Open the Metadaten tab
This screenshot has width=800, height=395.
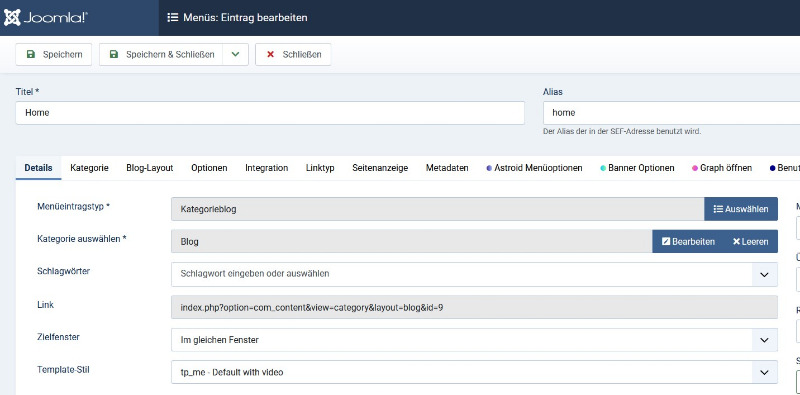pos(447,168)
